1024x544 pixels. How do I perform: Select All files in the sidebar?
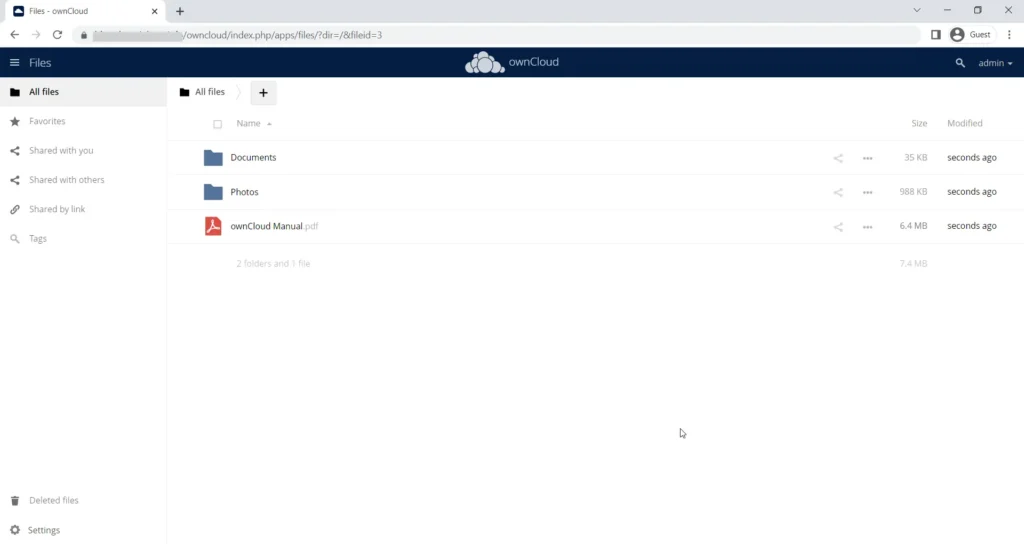(x=84, y=92)
